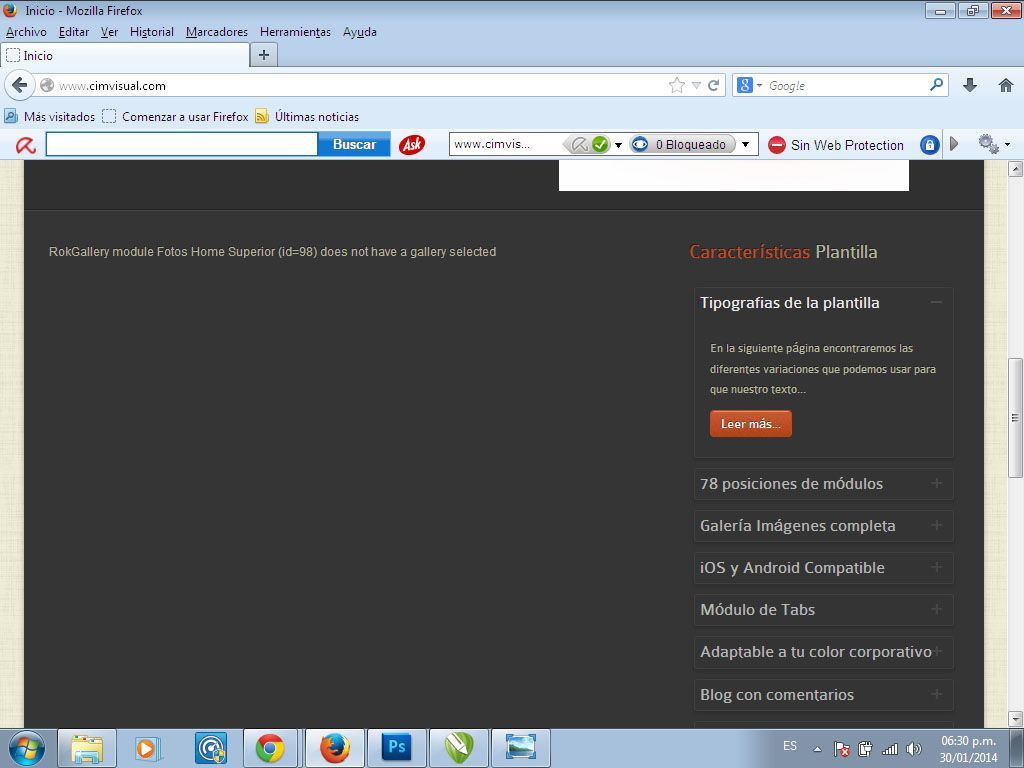1024x768 pixels.
Task: Open the 0 Bloqueado dropdown arrow
Action: click(x=745, y=144)
